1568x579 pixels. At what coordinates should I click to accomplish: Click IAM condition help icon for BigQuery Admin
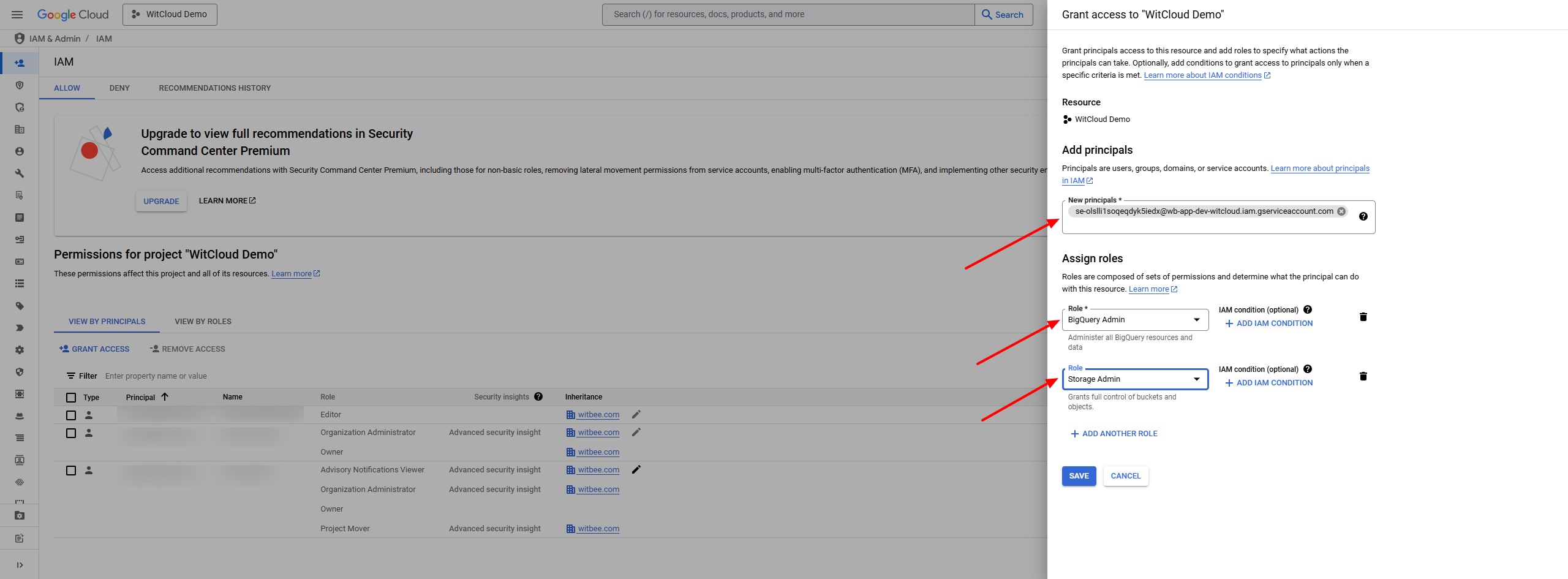click(x=1308, y=309)
